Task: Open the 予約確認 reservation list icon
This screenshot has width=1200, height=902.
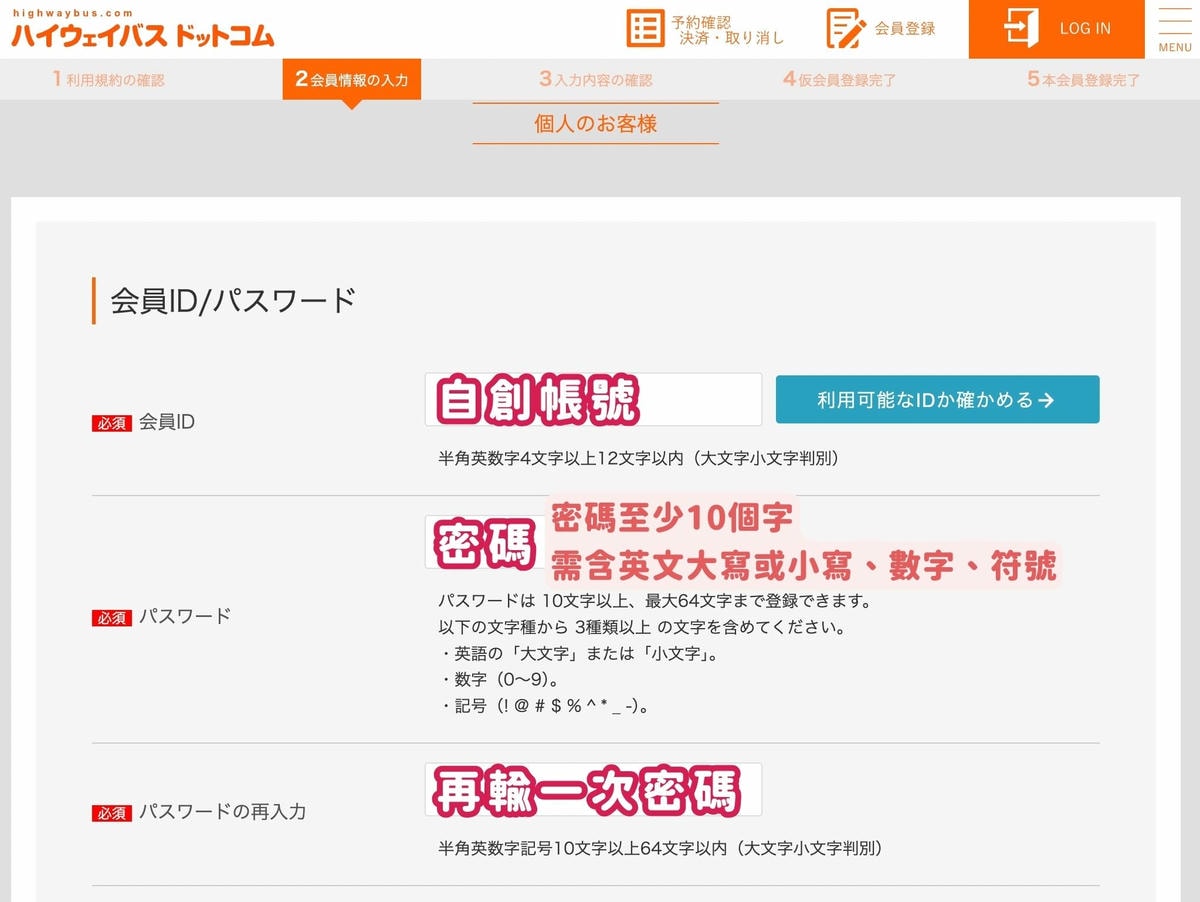Action: click(645, 28)
